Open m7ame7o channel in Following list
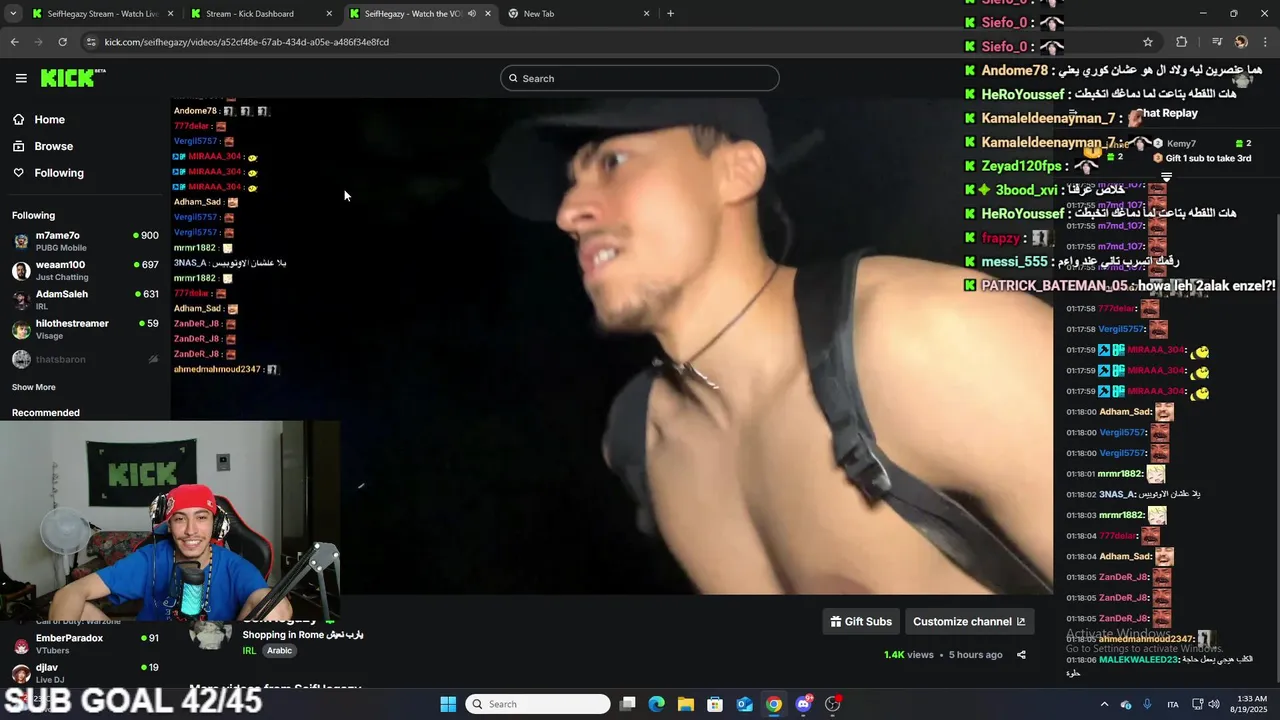This screenshot has height=720, width=1280. coord(85,241)
